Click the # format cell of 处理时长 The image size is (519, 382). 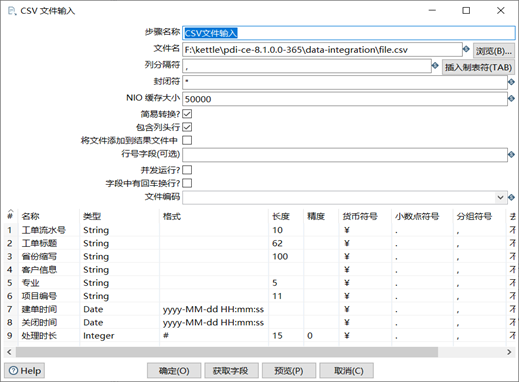point(214,335)
